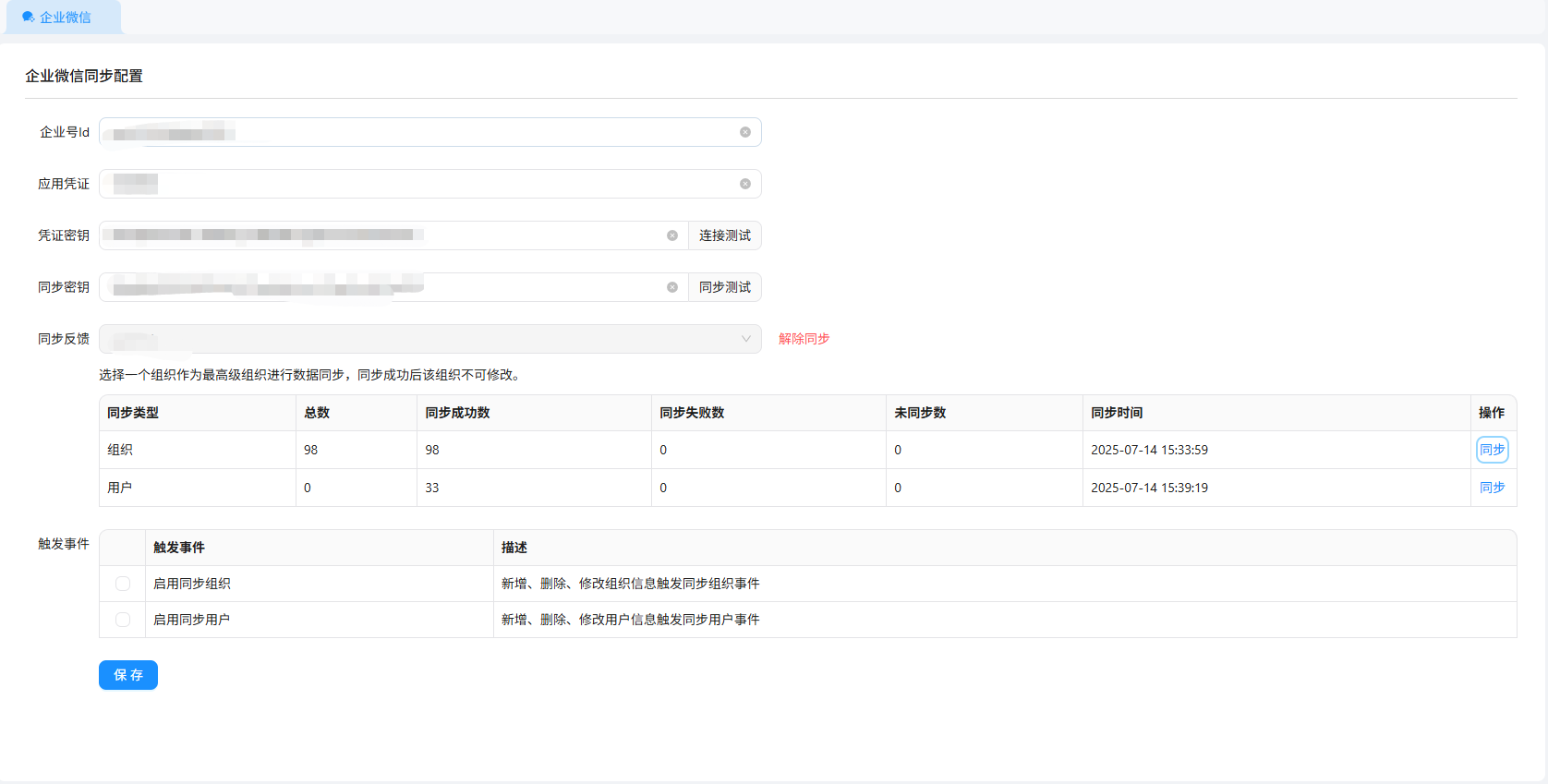Expand the 同步反馈 dropdown
This screenshot has width=1548, height=784.
coord(430,339)
